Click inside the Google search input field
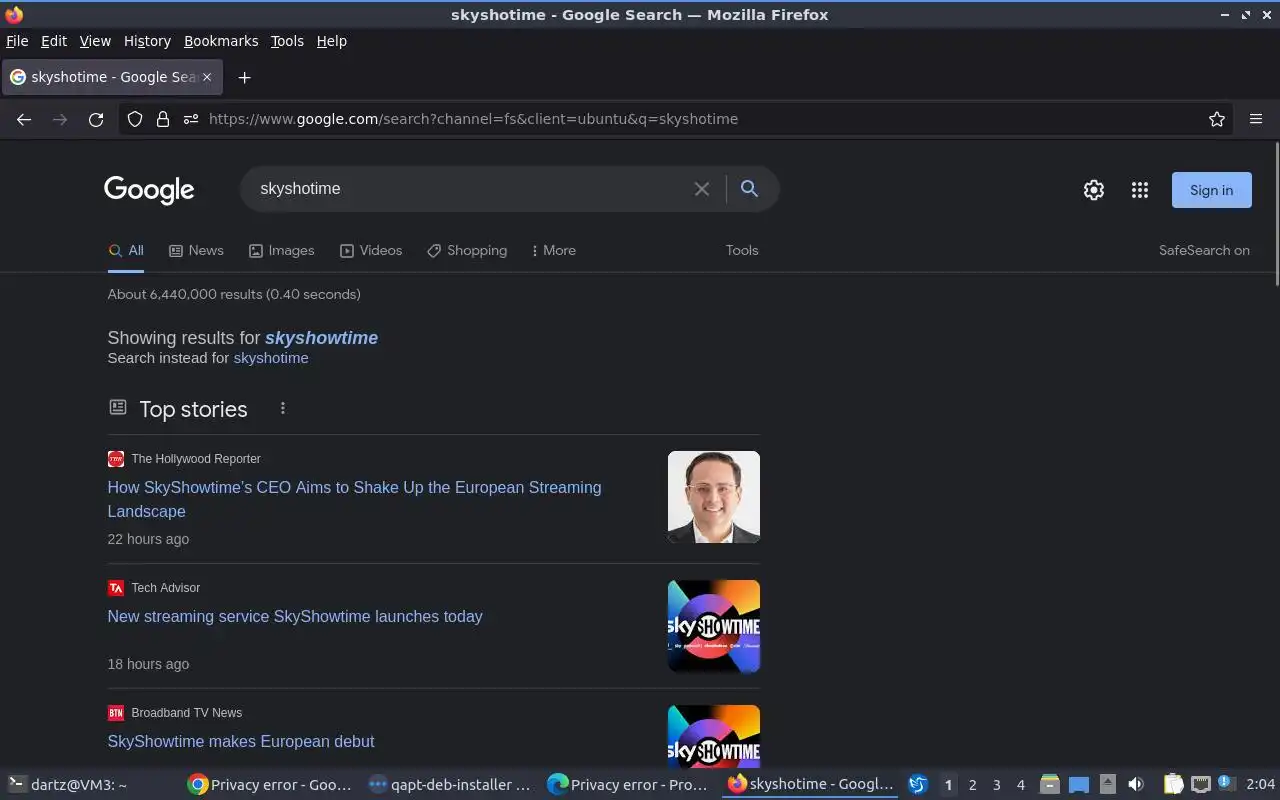The image size is (1280, 800). [x=470, y=189]
